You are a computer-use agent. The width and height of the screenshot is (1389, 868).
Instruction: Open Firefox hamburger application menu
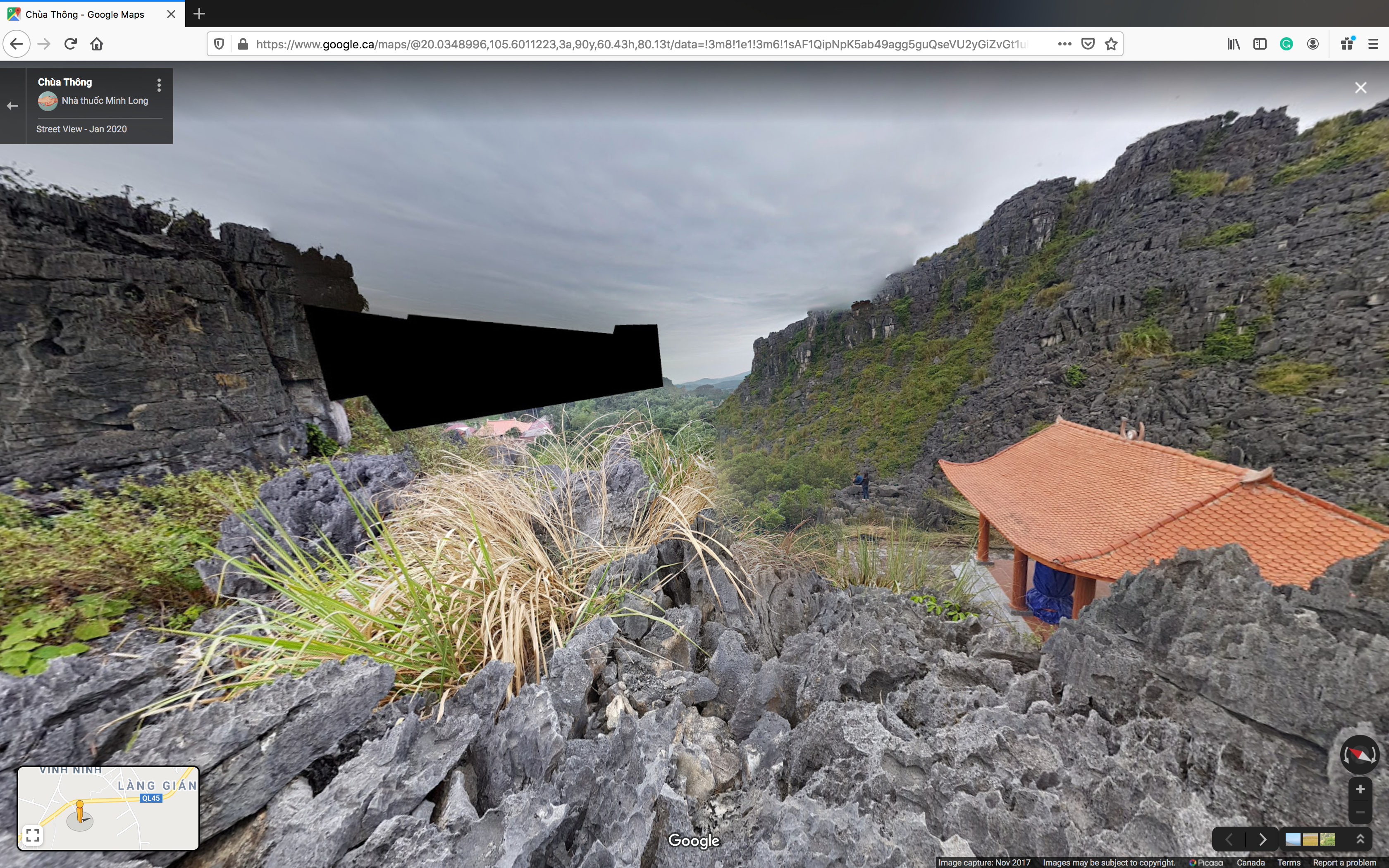tap(1373, 44)
